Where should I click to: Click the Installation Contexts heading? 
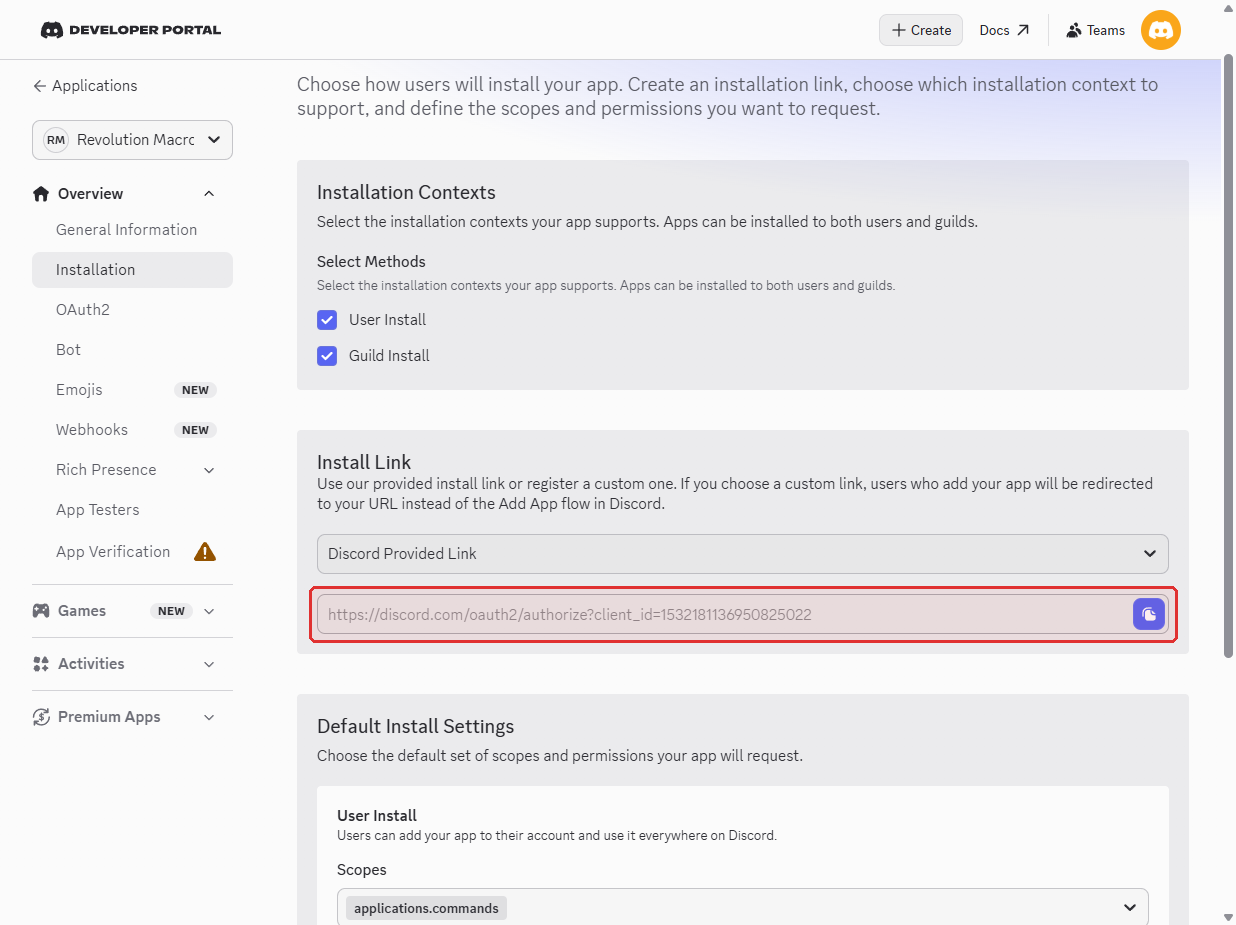point(406,192)
